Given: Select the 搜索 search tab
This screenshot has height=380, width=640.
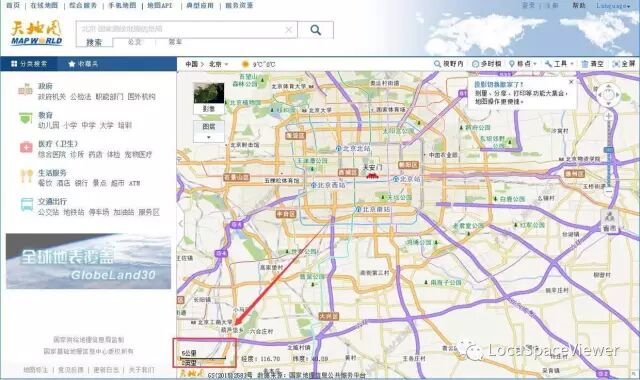Looking at the screenshot, I should (94, 42).
